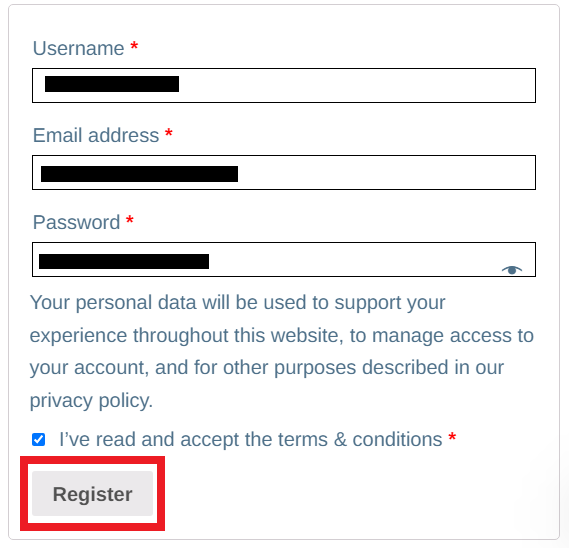This screenshot has height=548, width=569.
Task: Open the privacy policy text
Action: 91,401
